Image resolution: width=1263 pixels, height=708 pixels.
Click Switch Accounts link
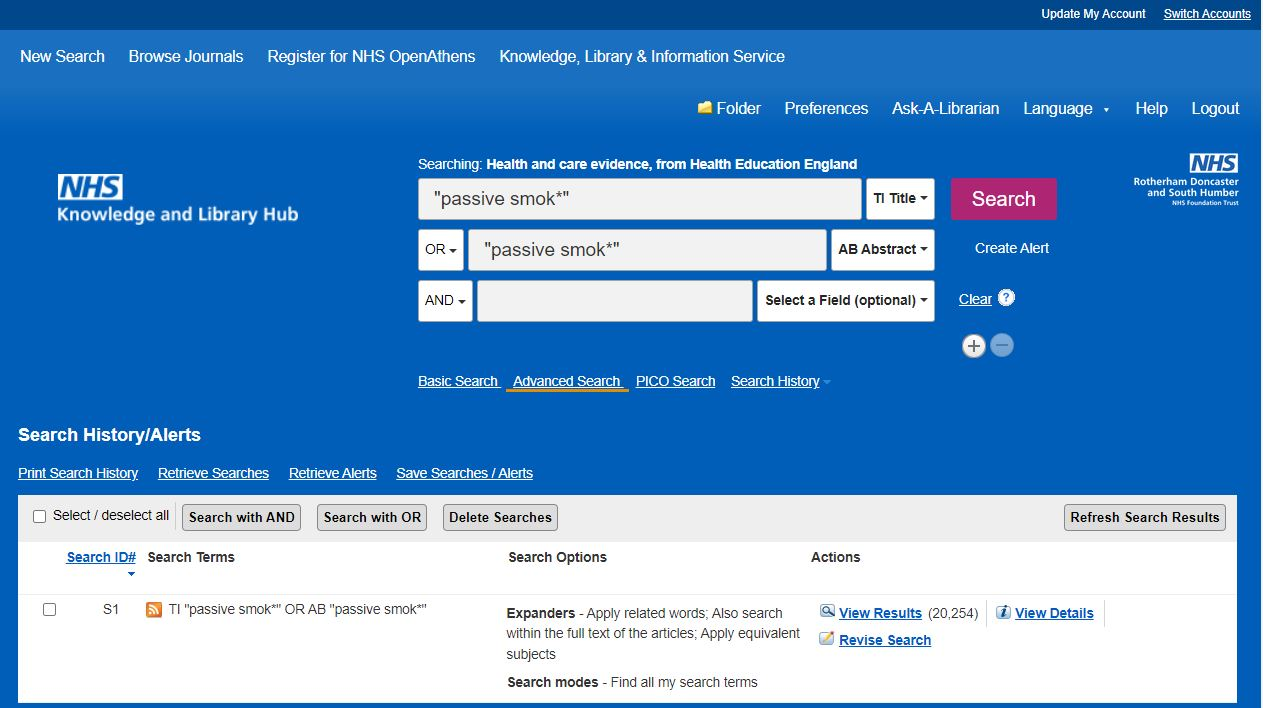tap(1207, 14)
